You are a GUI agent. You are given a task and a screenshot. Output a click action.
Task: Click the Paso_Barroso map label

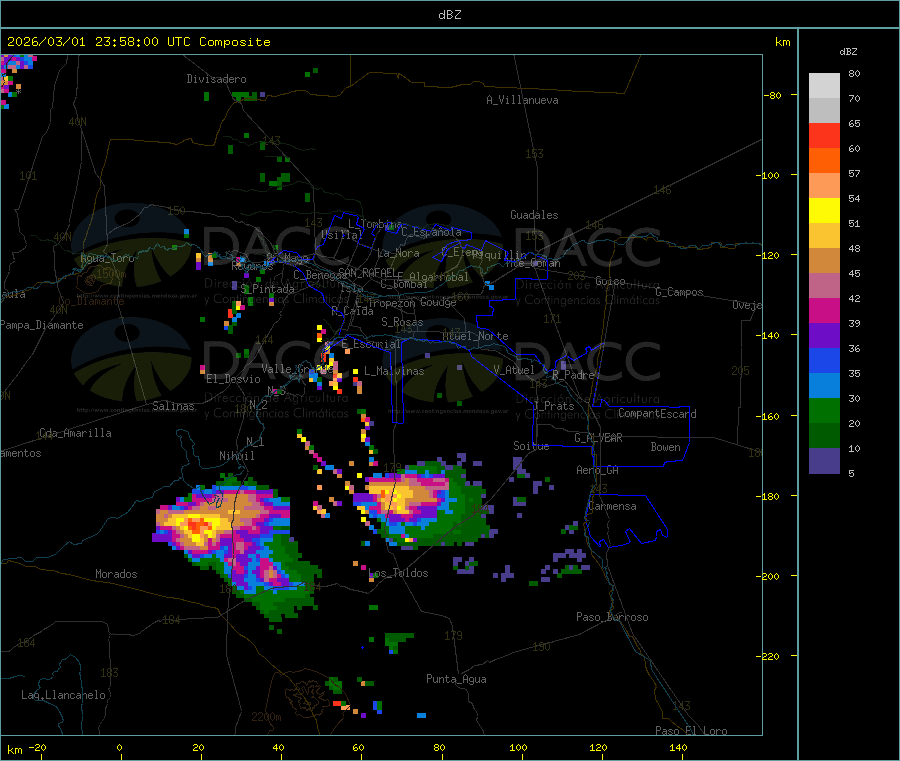coord(612,617)
